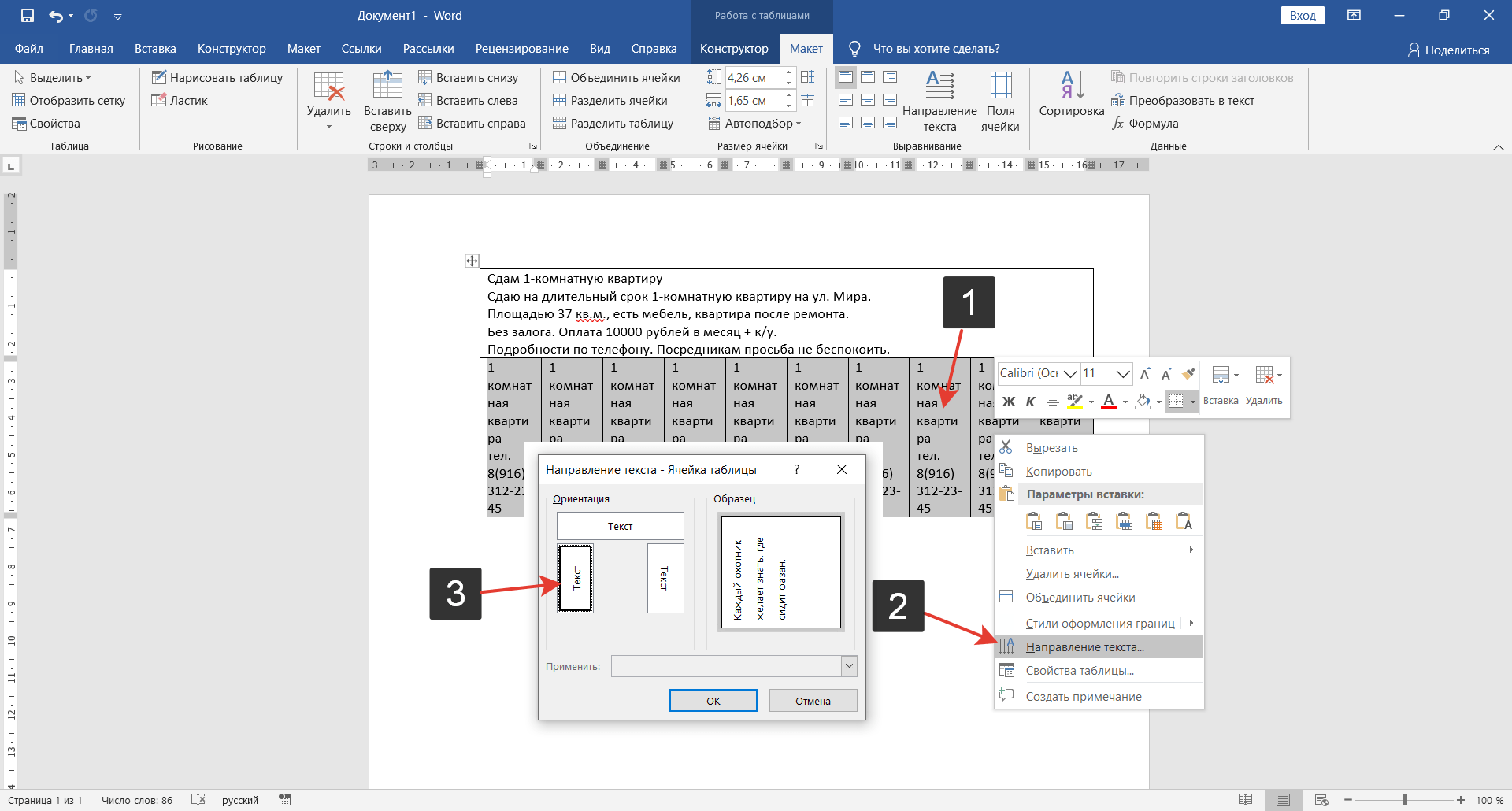The height and width of the screenshot is (811, 1512).
Task: Open the Формула dialog
Action: click(1145, 123)
